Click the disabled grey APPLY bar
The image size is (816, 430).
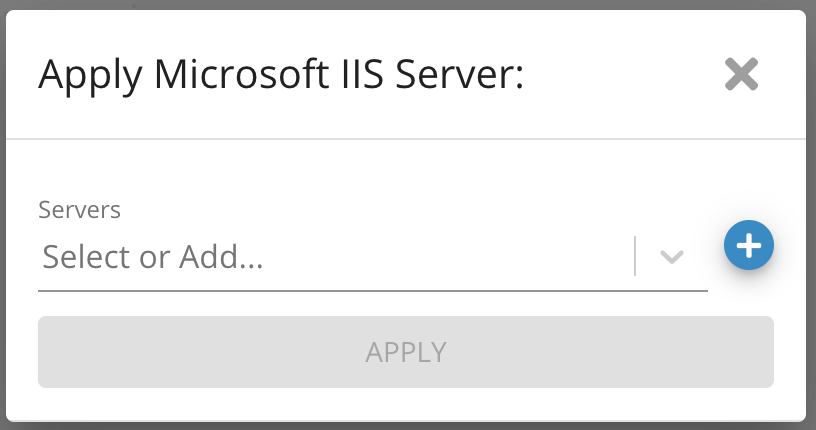[405, 352]
